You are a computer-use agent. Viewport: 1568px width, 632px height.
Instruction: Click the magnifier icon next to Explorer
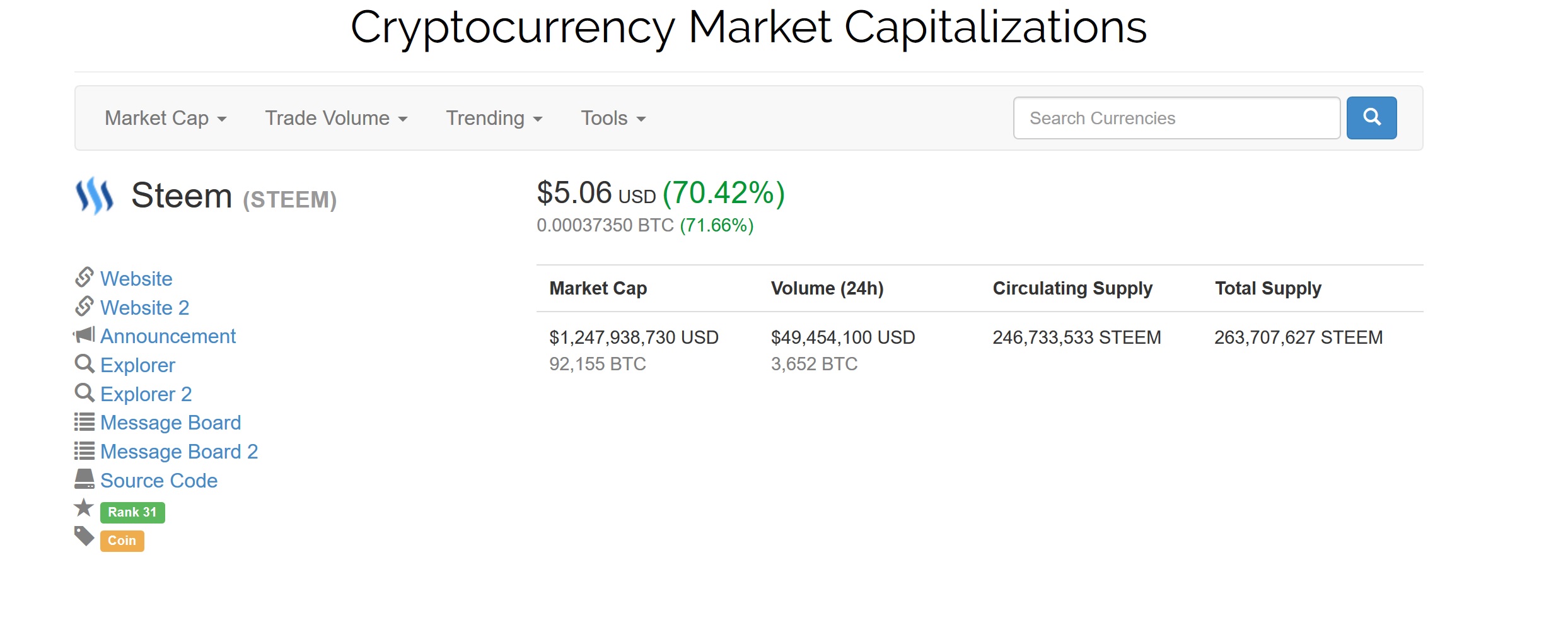(84, 364)
